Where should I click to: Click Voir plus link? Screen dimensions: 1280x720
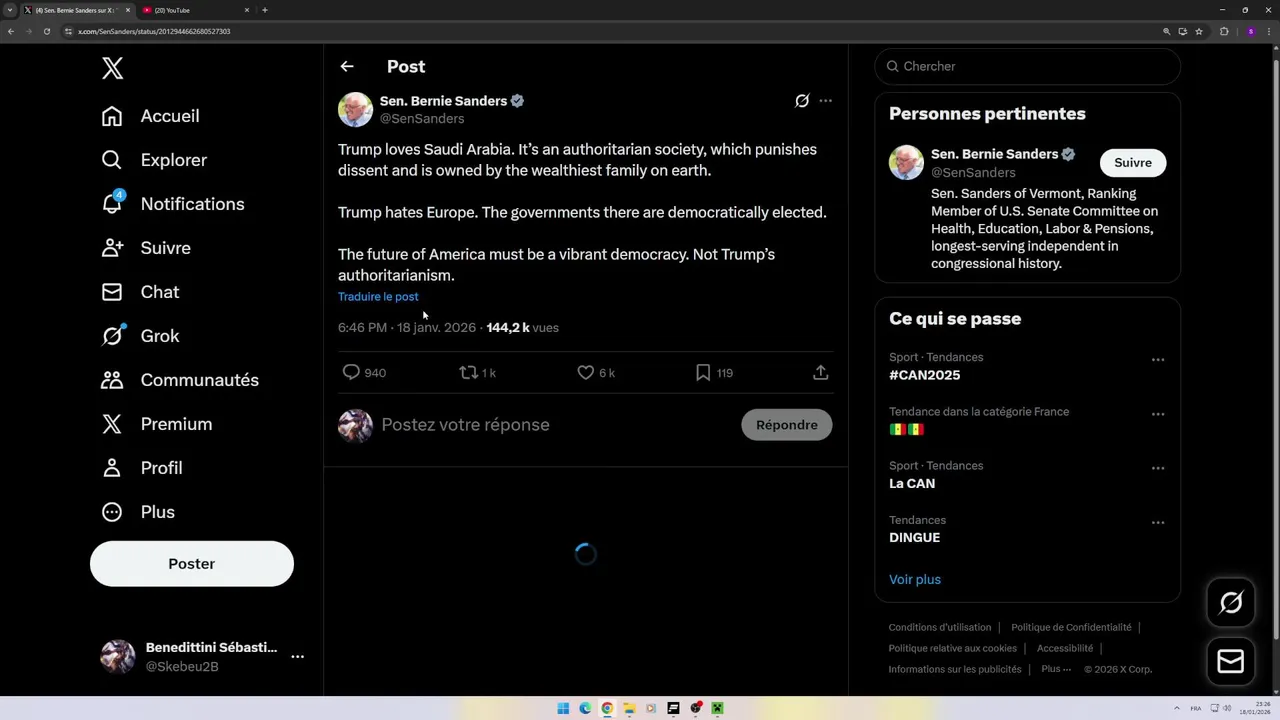tap(915, 580)
